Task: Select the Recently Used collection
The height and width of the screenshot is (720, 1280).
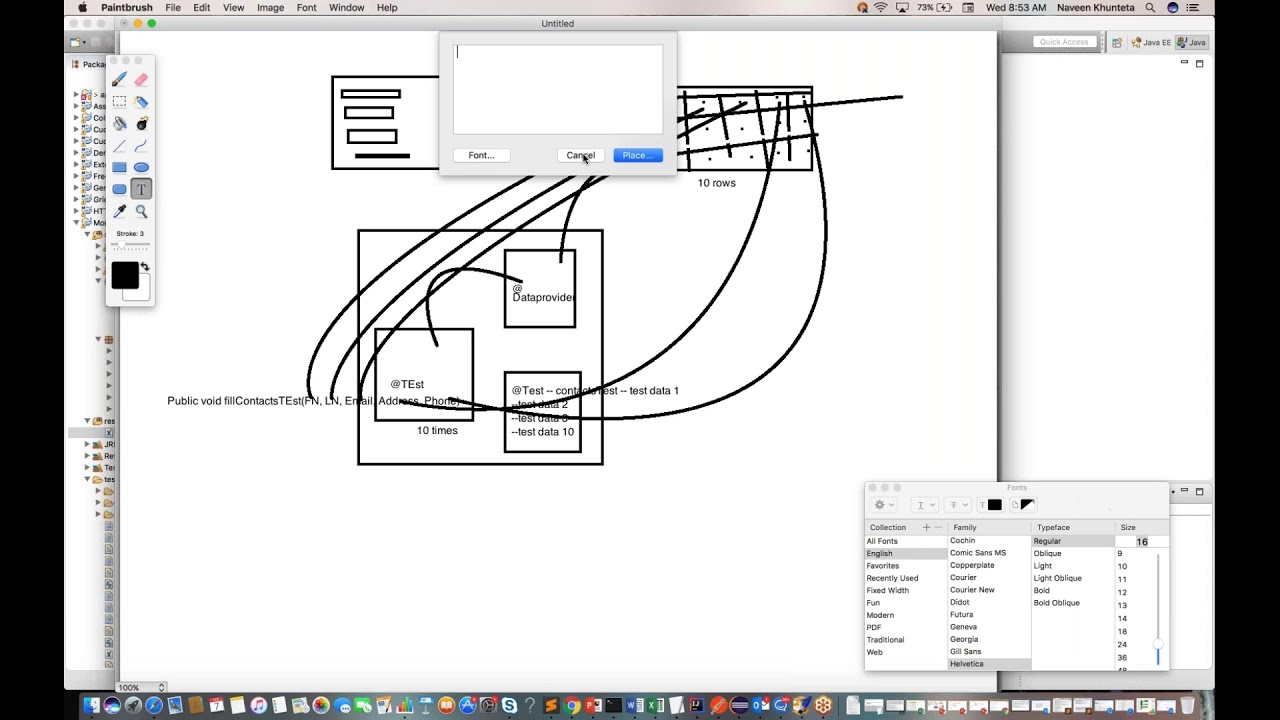Action: pos(906,578)
